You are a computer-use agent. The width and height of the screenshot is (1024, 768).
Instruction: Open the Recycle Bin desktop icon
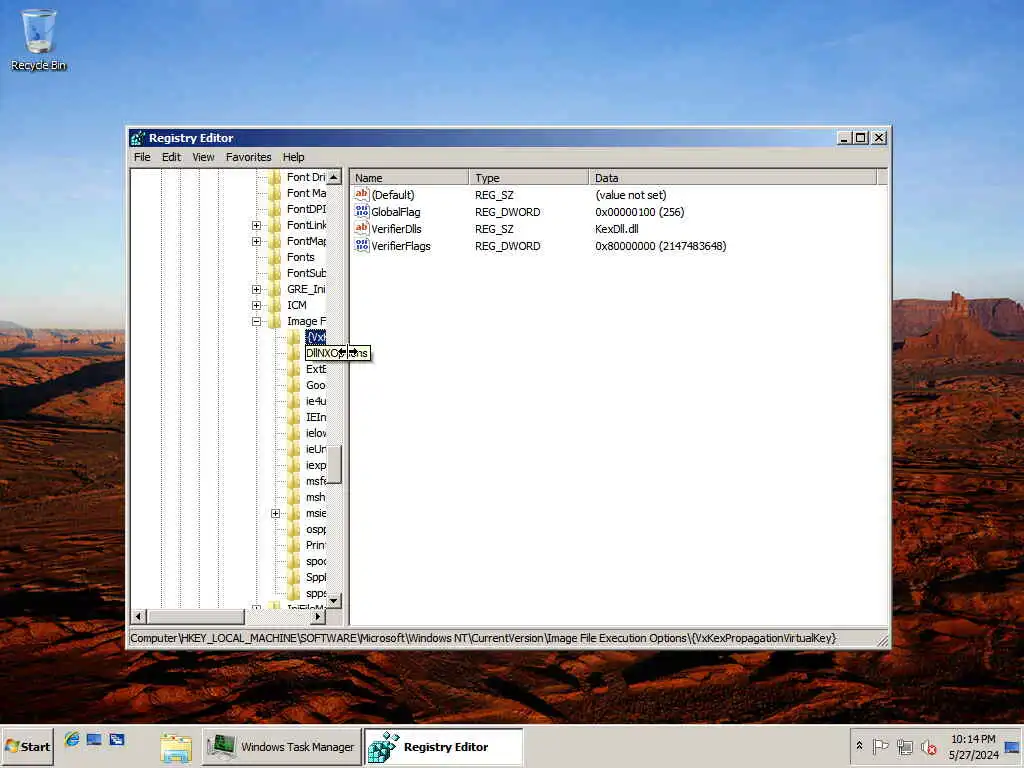[39, 39]
